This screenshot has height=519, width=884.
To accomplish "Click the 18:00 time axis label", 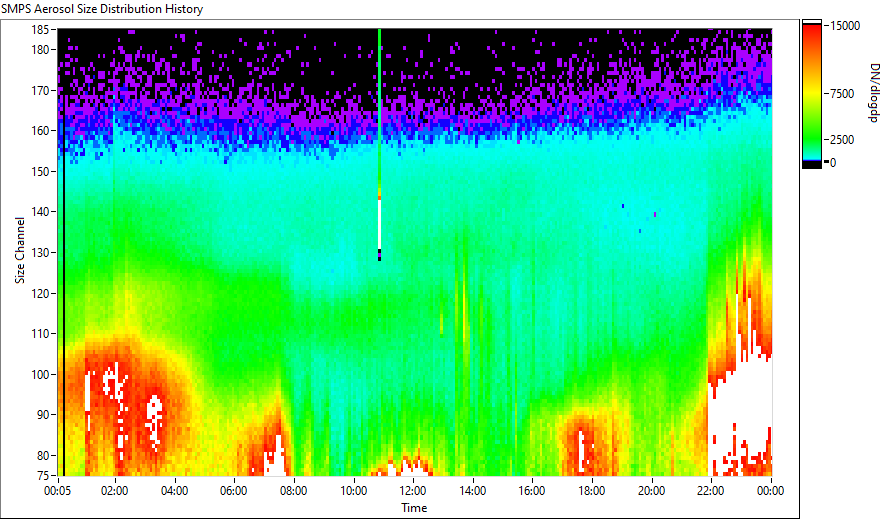I will (x=591, y=491).
